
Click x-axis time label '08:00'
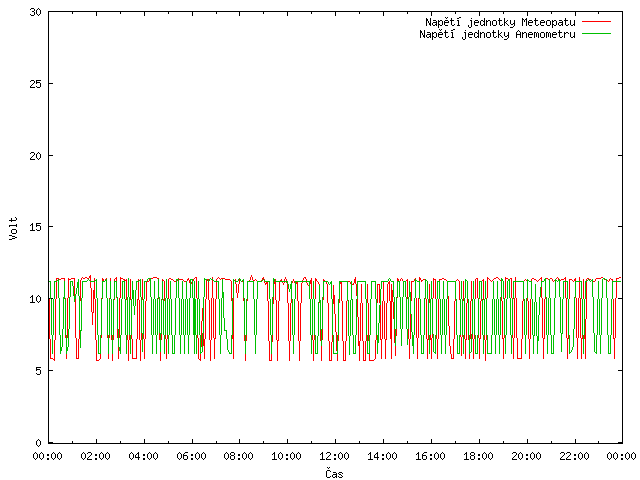(239, 456)
